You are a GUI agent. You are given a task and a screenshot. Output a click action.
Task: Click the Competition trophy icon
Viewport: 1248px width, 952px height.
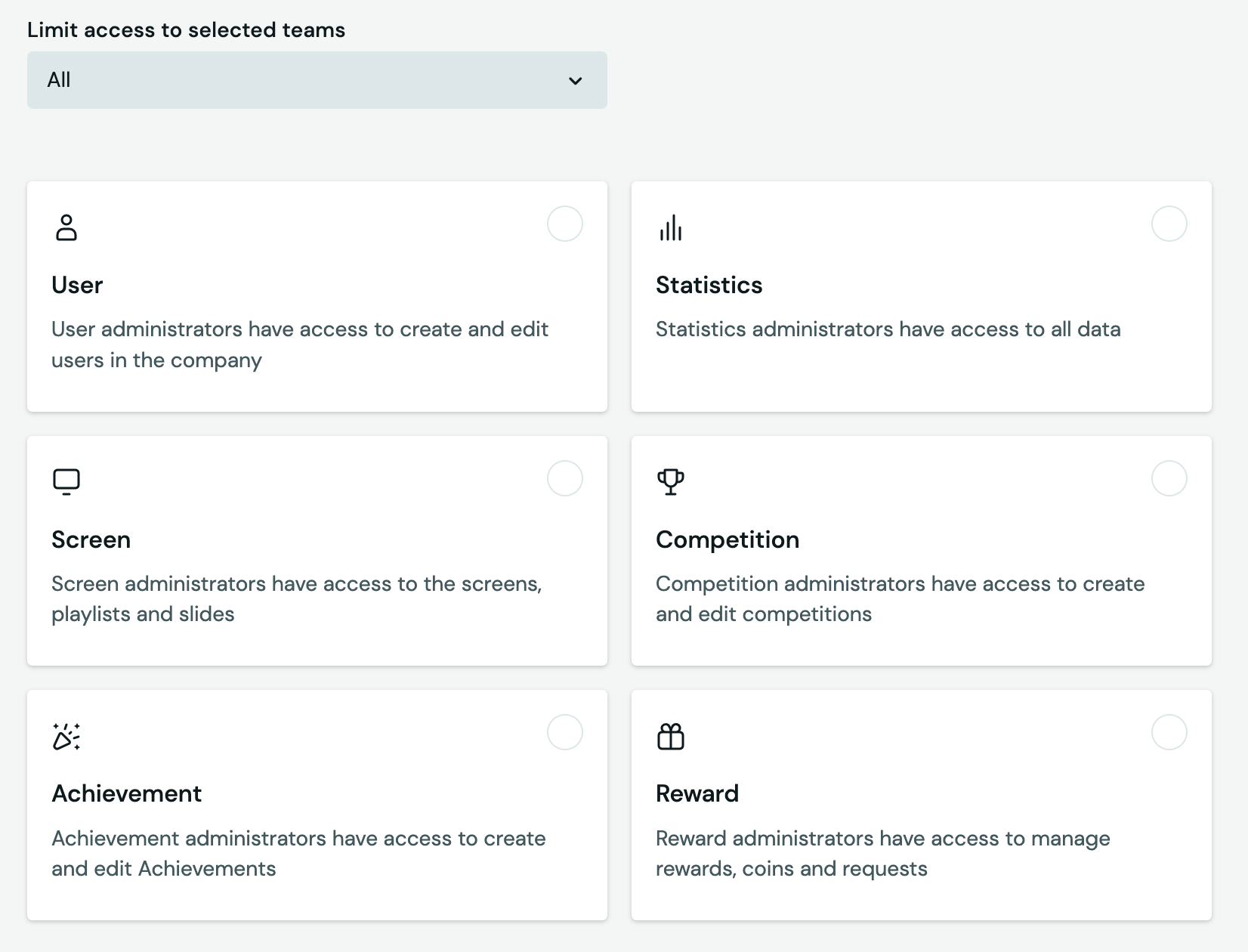coord(671,482)
